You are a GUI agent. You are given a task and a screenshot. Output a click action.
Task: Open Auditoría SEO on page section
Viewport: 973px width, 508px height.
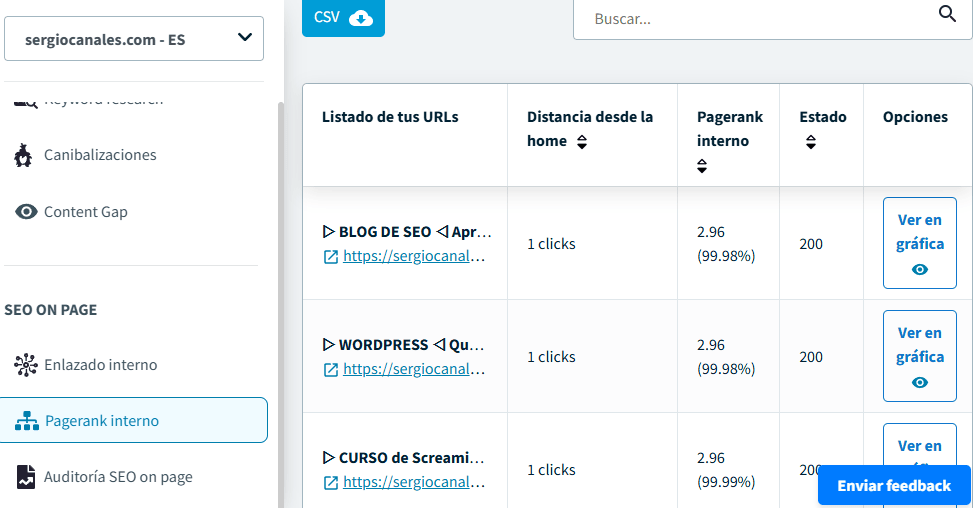pyautogui.click(x=118, y=477)
